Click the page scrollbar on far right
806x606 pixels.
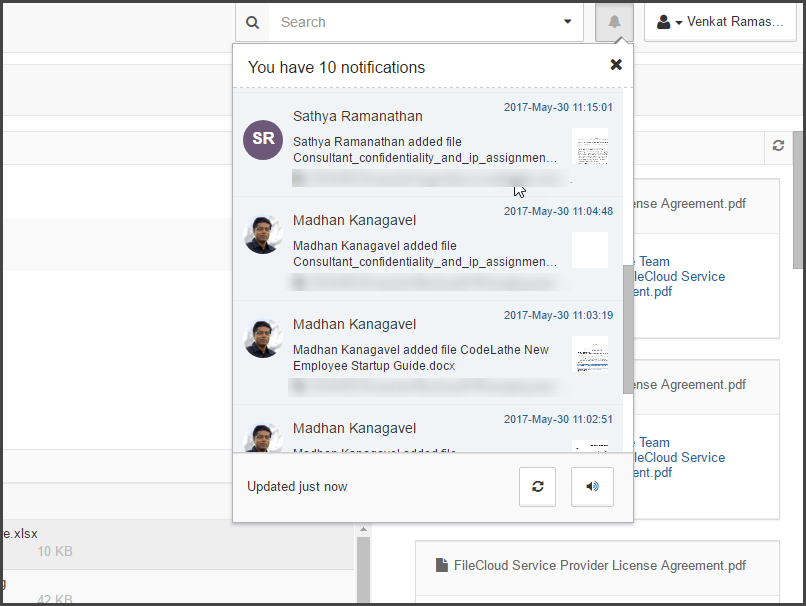click(798, 200)
